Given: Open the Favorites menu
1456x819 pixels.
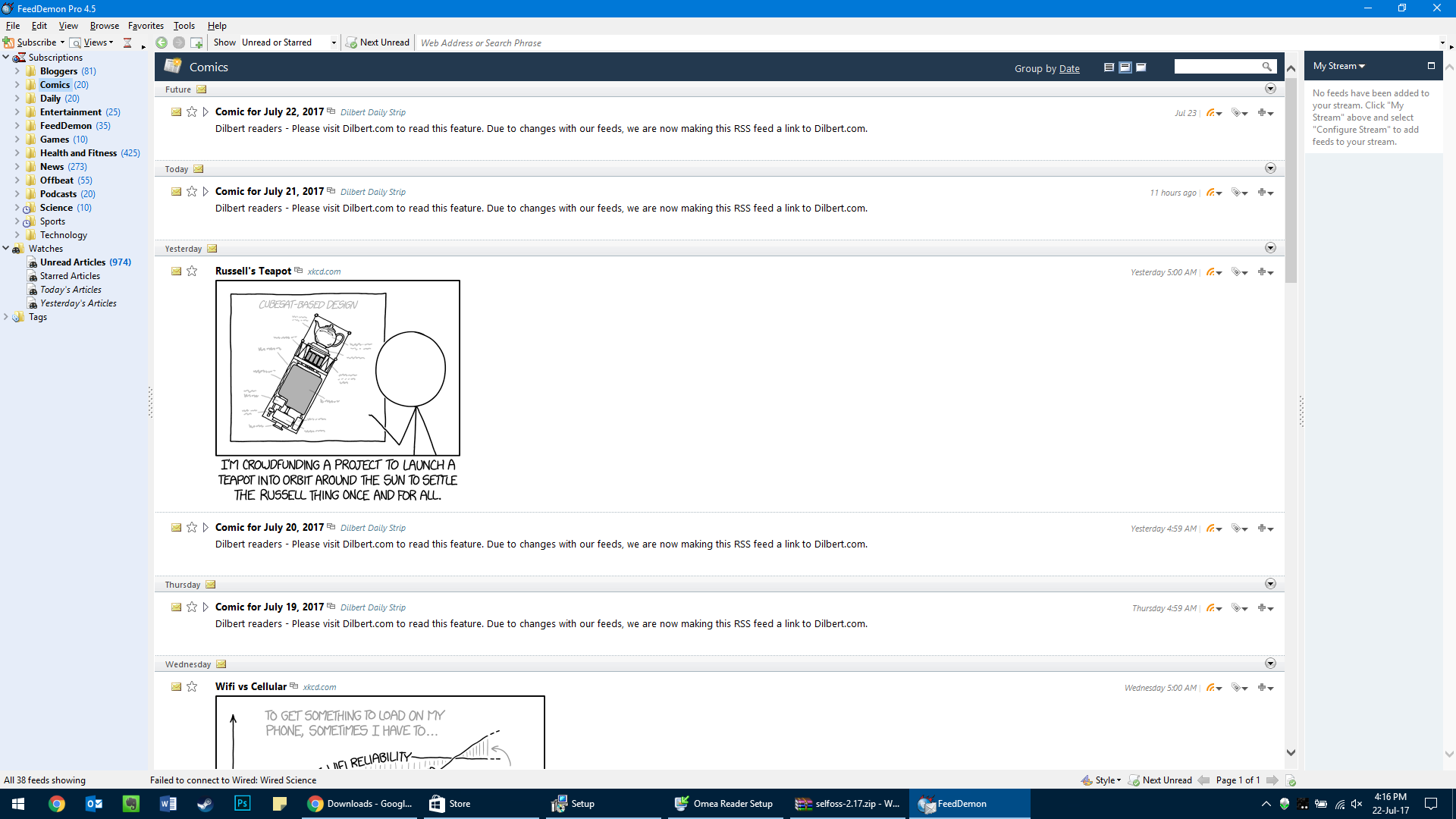Looking at the screenshot, I should (146, 26).
